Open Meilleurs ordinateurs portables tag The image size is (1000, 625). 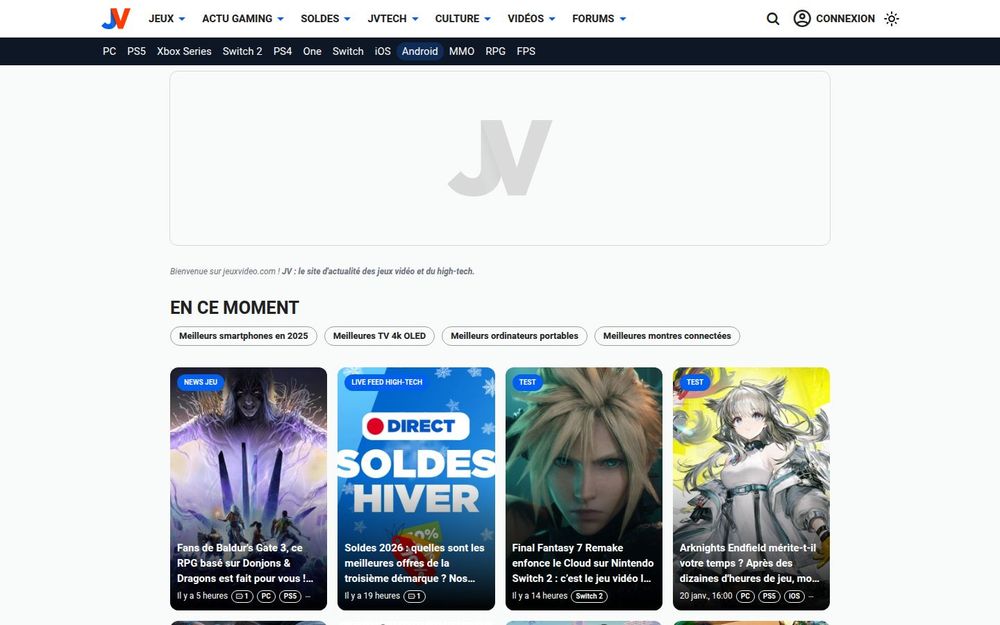[515, 336]
